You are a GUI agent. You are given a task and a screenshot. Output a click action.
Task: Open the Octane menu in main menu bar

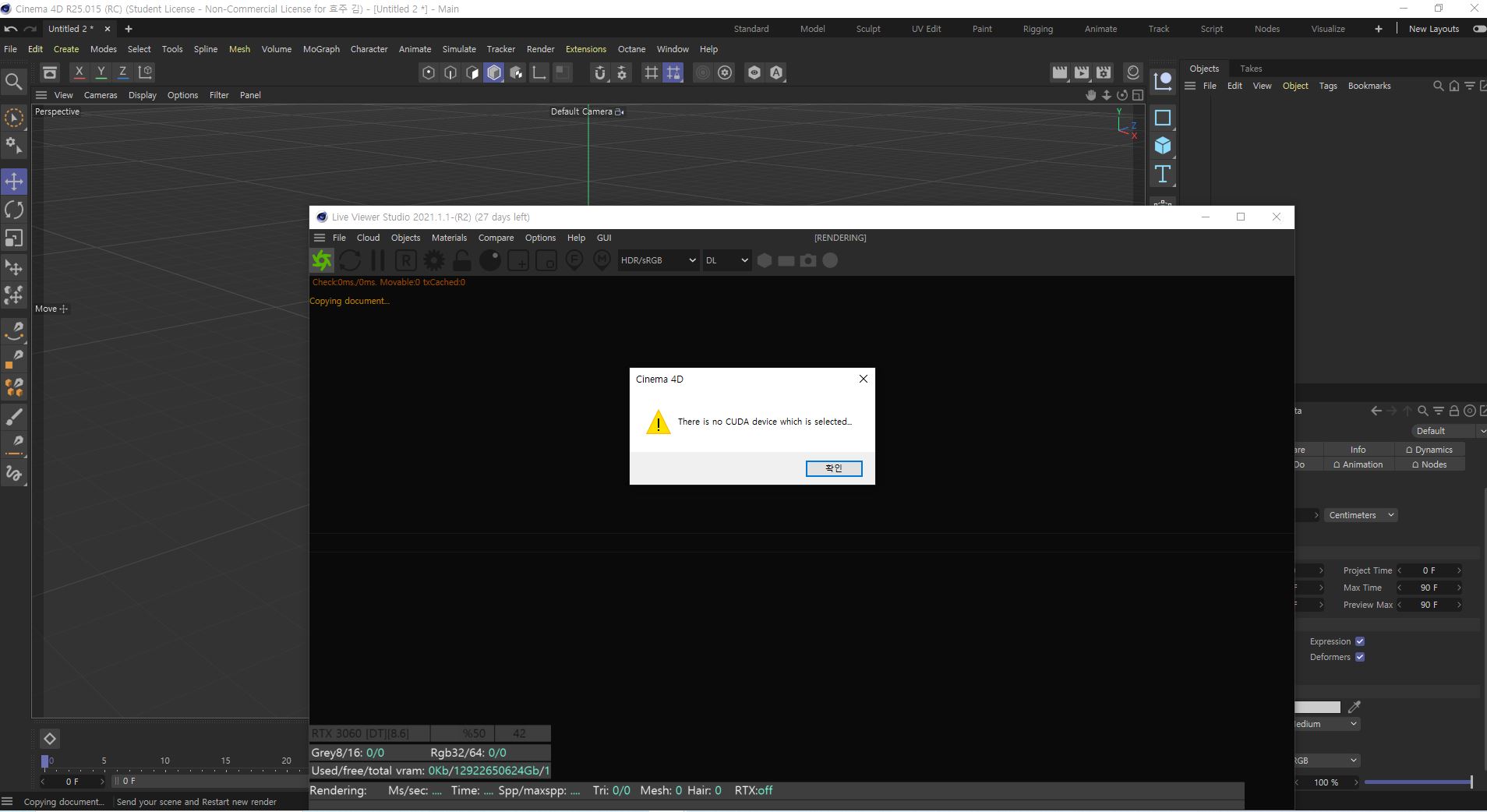[x=631, y=49]
